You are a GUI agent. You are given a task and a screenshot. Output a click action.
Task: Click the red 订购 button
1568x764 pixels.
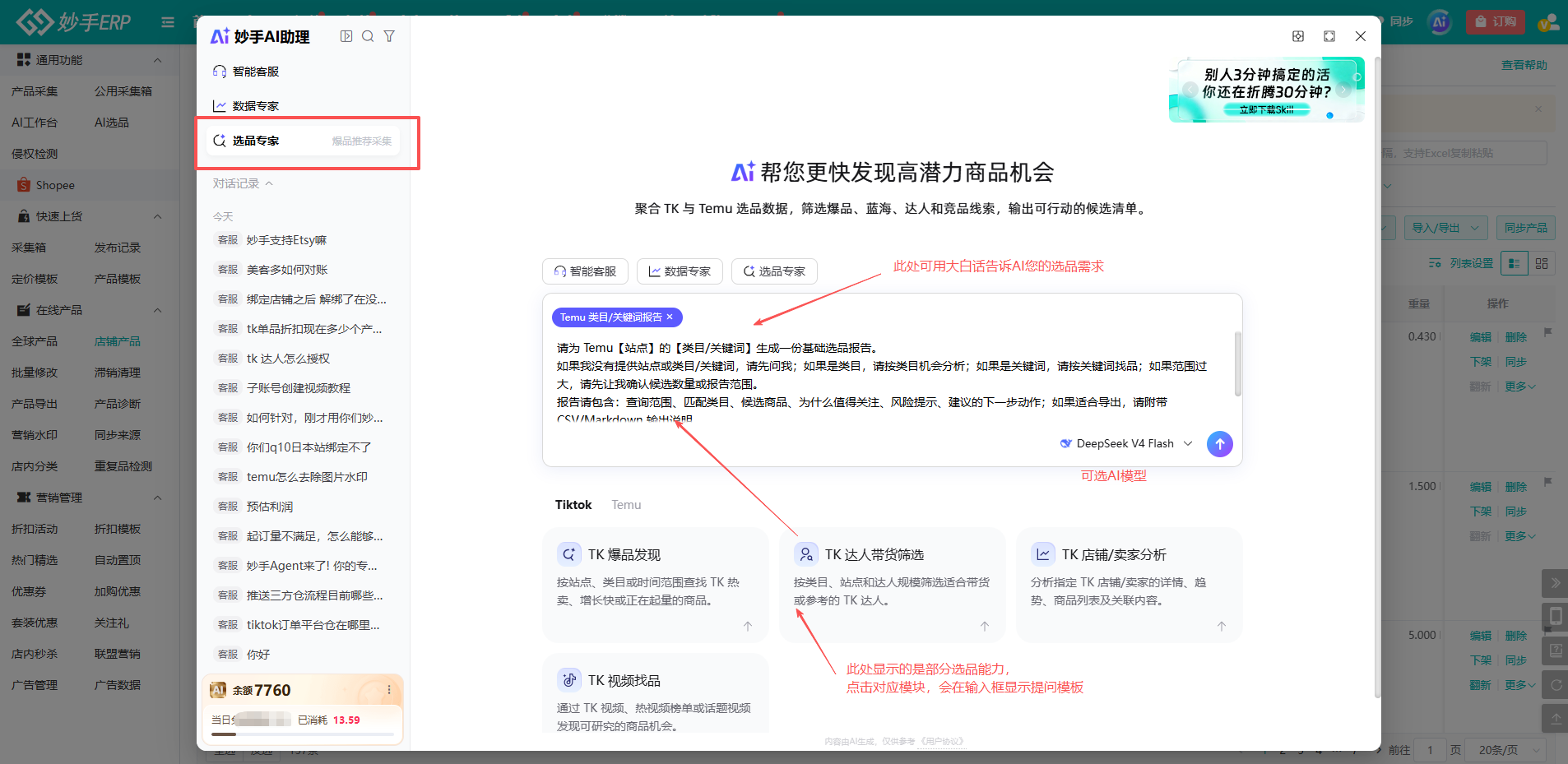[1496, 21]
